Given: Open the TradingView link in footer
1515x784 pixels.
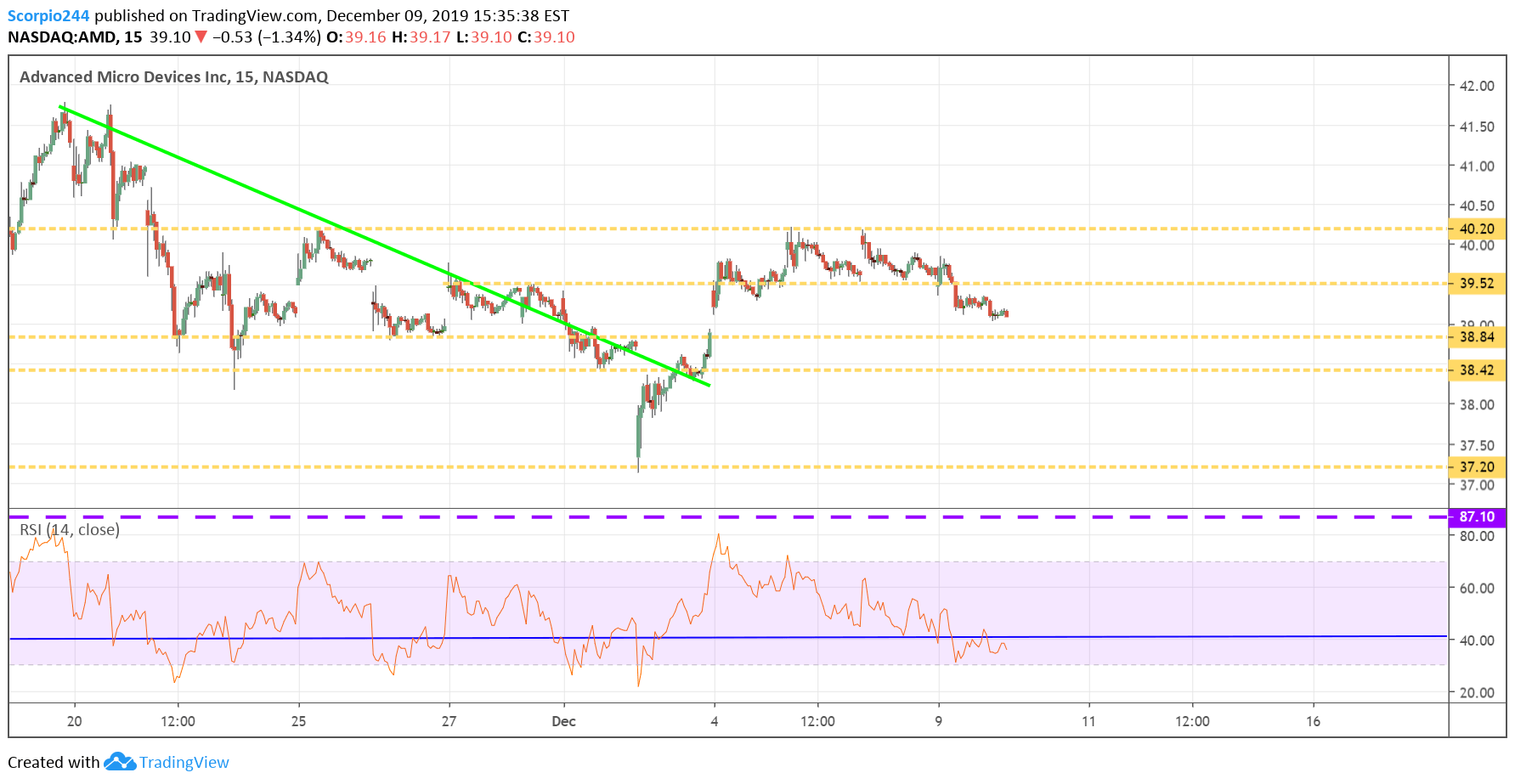Looking at the screenshot, I should point(184,762).
